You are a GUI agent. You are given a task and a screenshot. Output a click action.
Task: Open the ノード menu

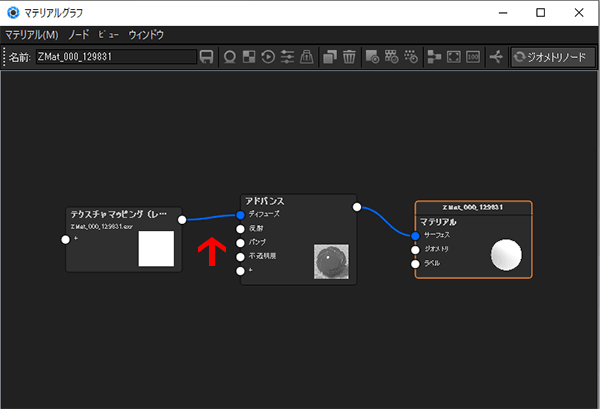pos(79,34)
